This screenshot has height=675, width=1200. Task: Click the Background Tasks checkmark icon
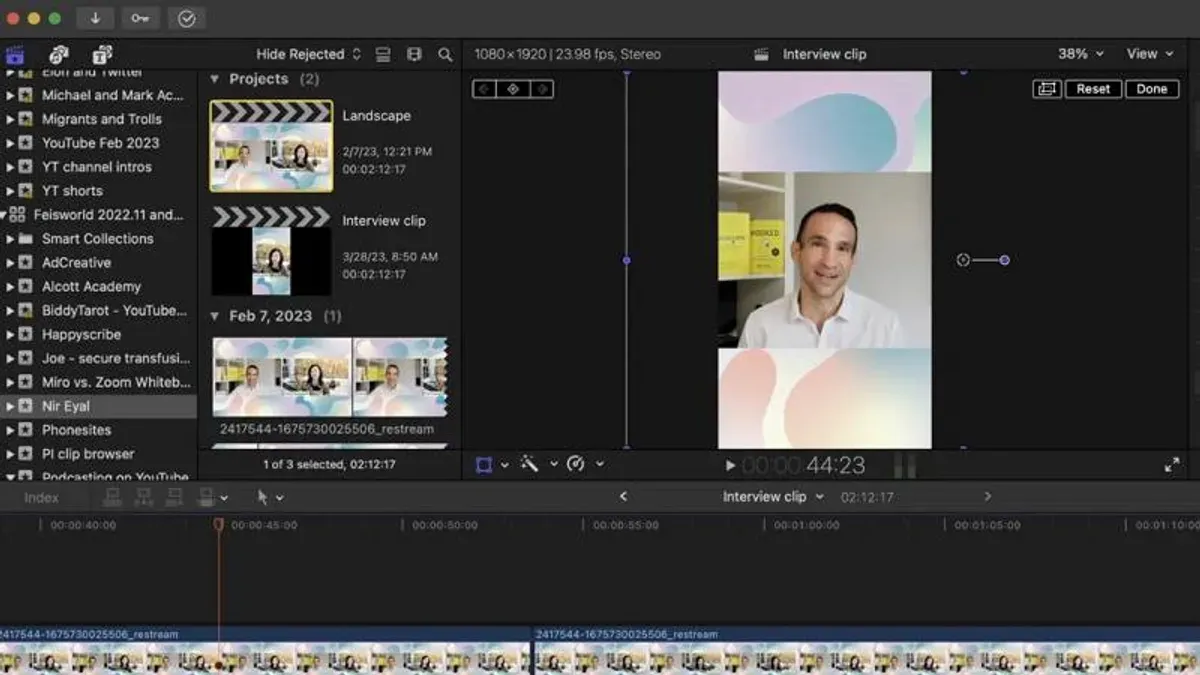tap(187, 18)
